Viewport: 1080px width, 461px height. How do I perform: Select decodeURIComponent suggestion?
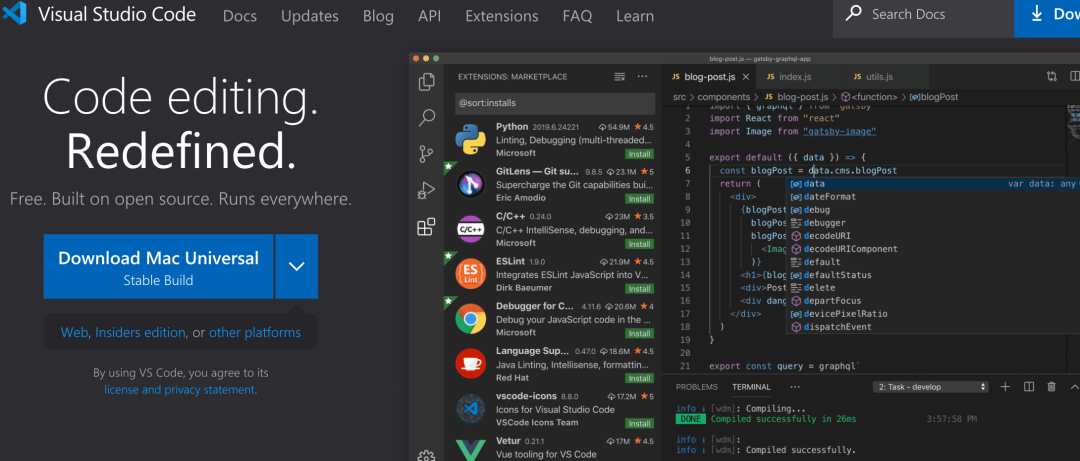coord(850,249)
